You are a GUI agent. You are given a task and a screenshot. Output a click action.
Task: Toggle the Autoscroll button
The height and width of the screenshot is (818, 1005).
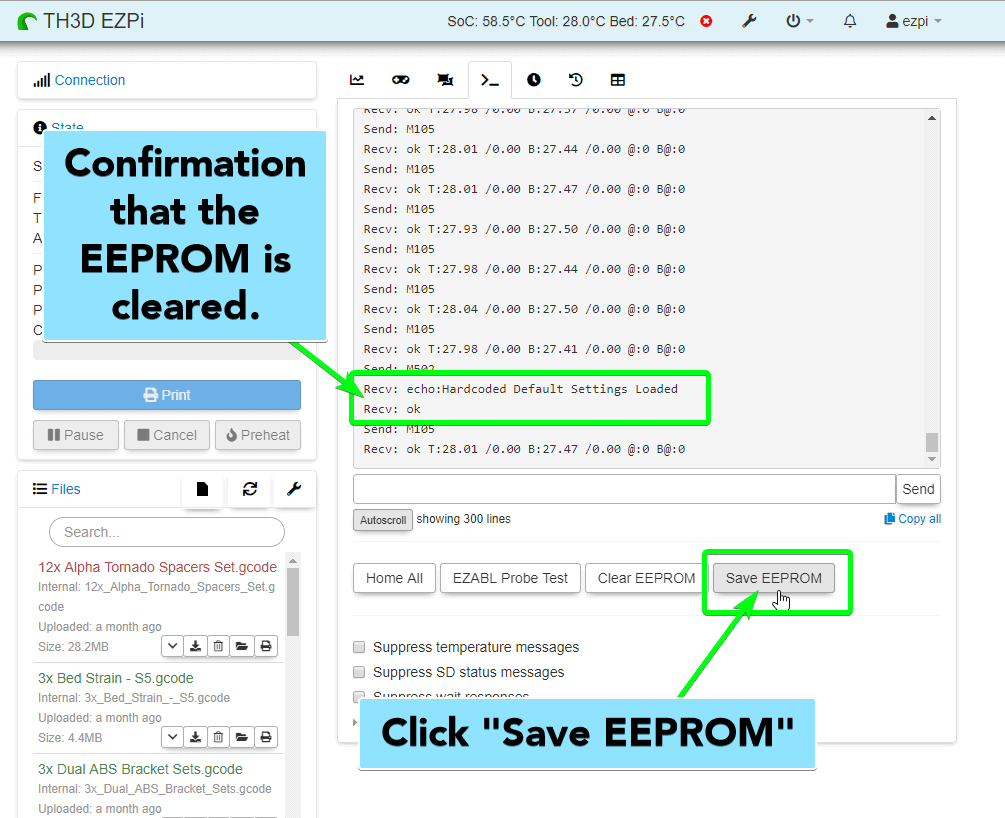coord(383,520)
